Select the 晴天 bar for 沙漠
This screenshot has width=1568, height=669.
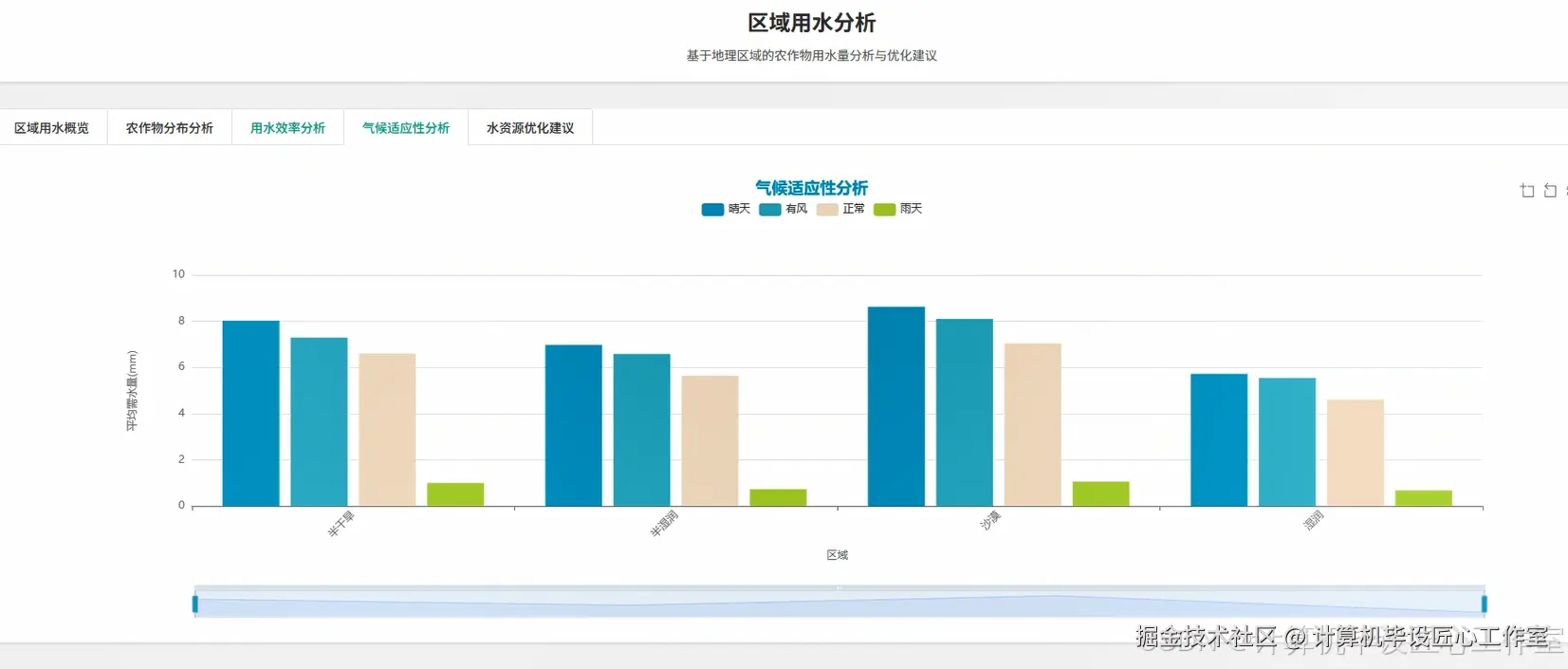[x=896, y=406]
